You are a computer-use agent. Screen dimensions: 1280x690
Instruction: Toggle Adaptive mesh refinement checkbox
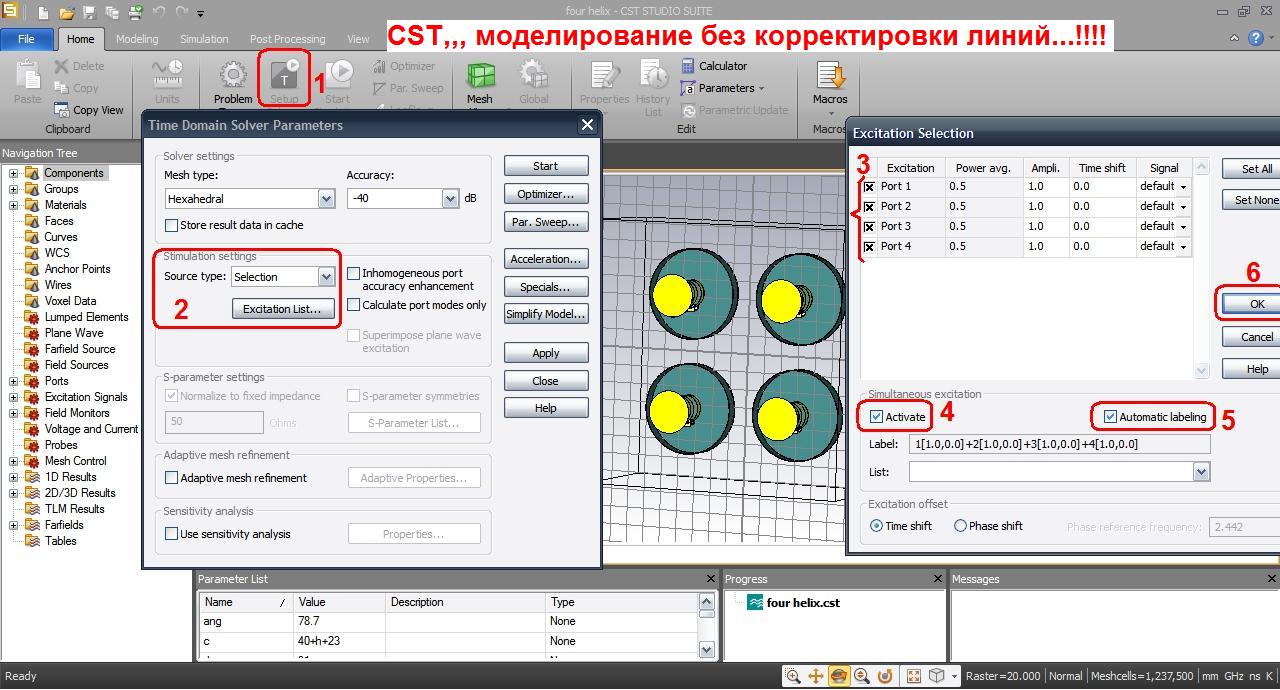[171, 478]
